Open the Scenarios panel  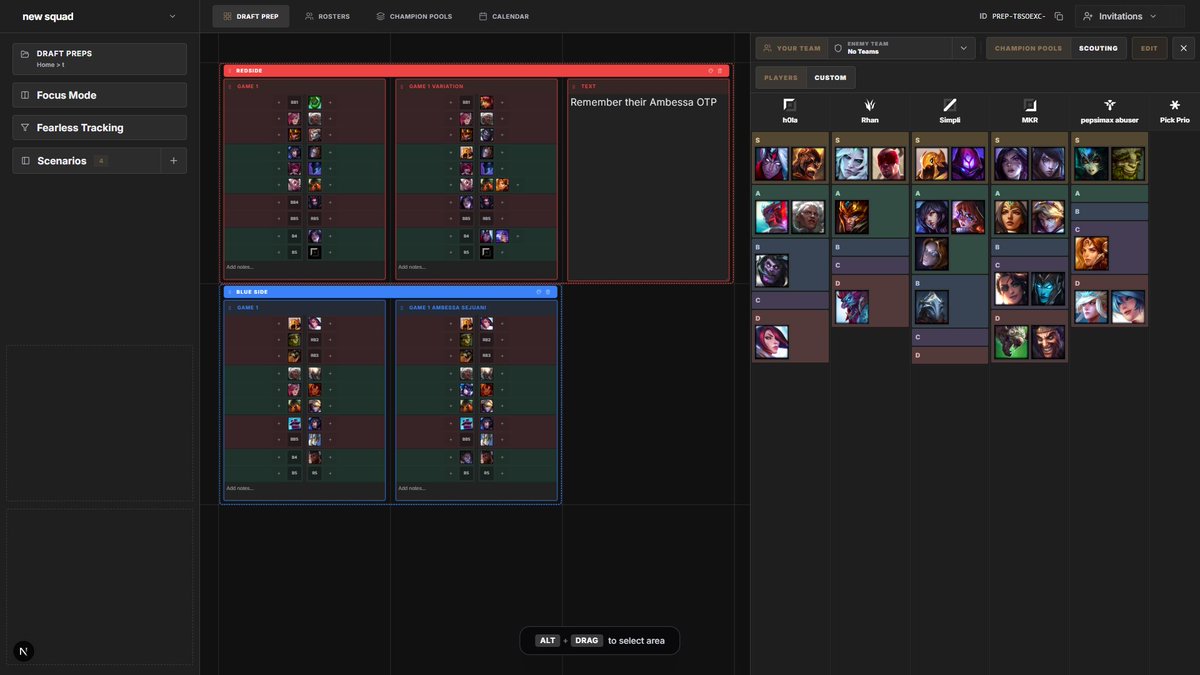86,160
